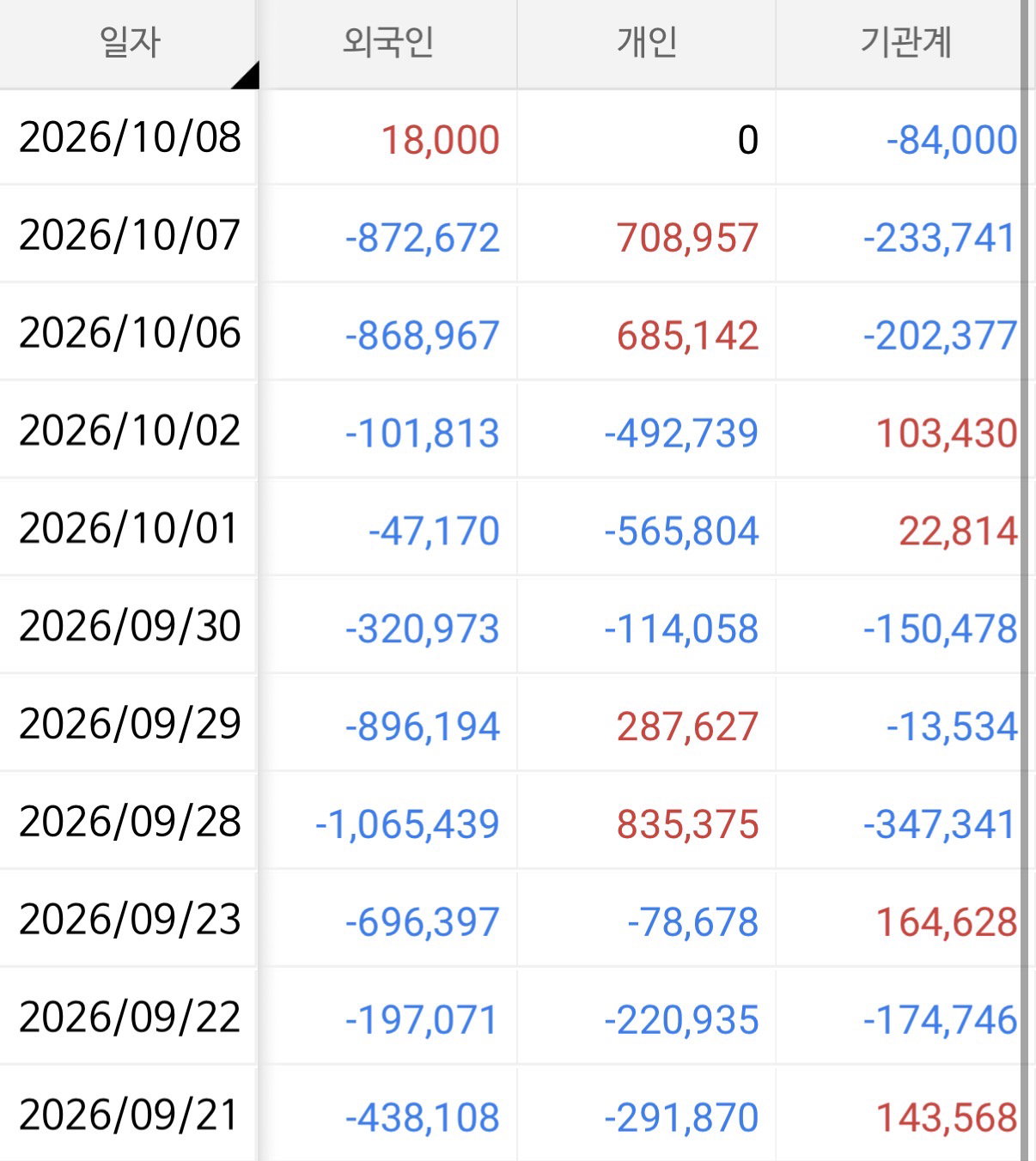Click institution value 164,628
The height and width of the screenshot is (1161, 1036).
(947, 922)
